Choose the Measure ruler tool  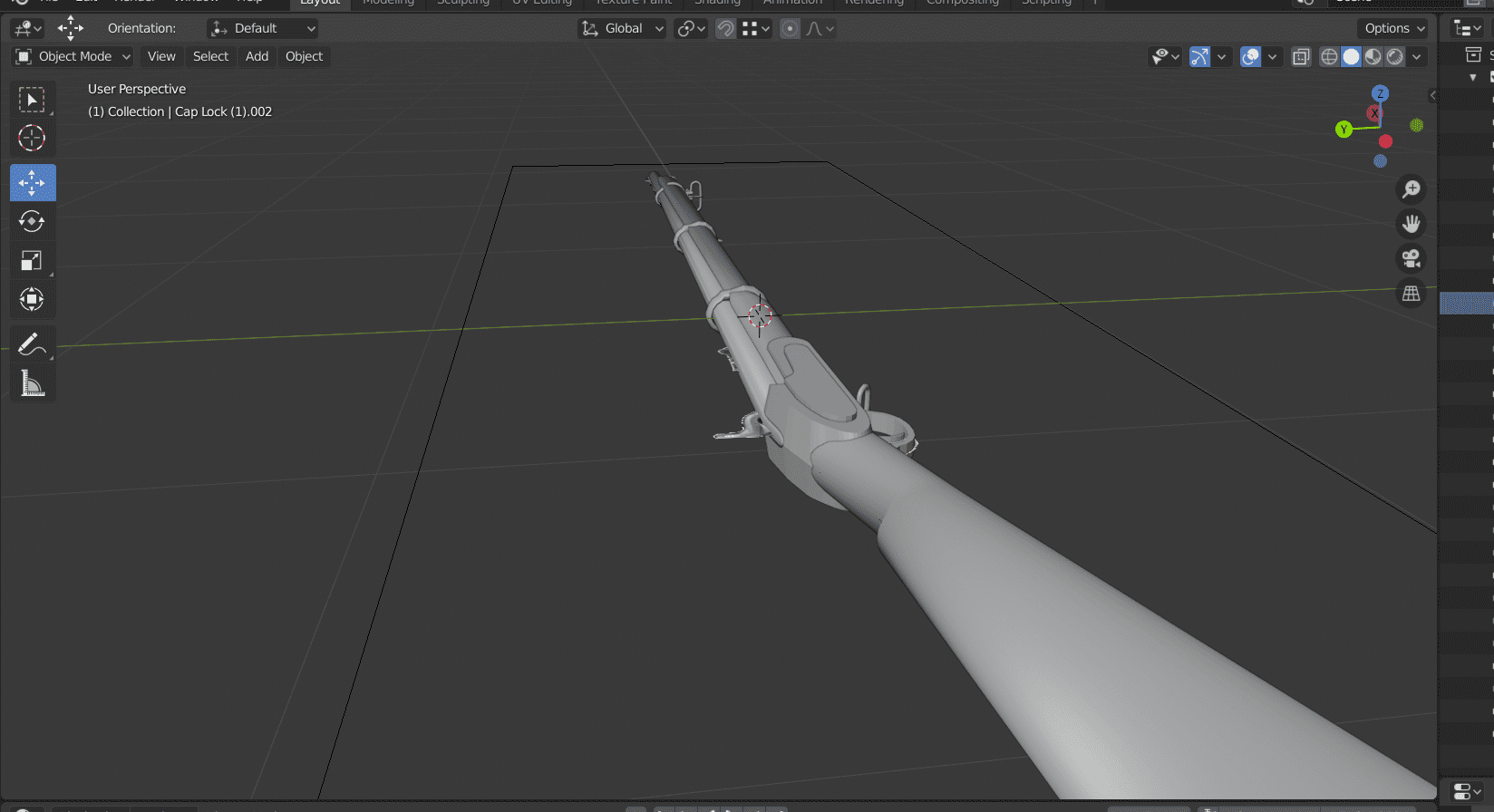point(33,383)
